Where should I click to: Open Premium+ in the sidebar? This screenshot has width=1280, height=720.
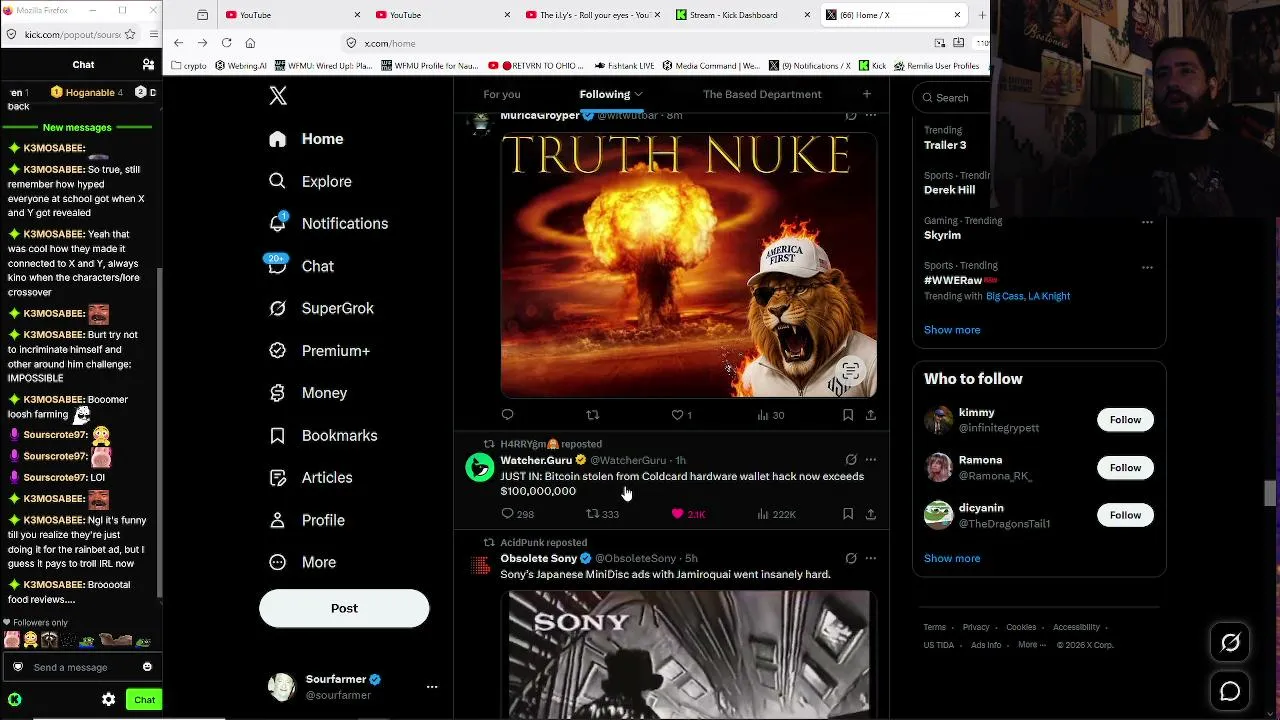(x=320, y=350)
